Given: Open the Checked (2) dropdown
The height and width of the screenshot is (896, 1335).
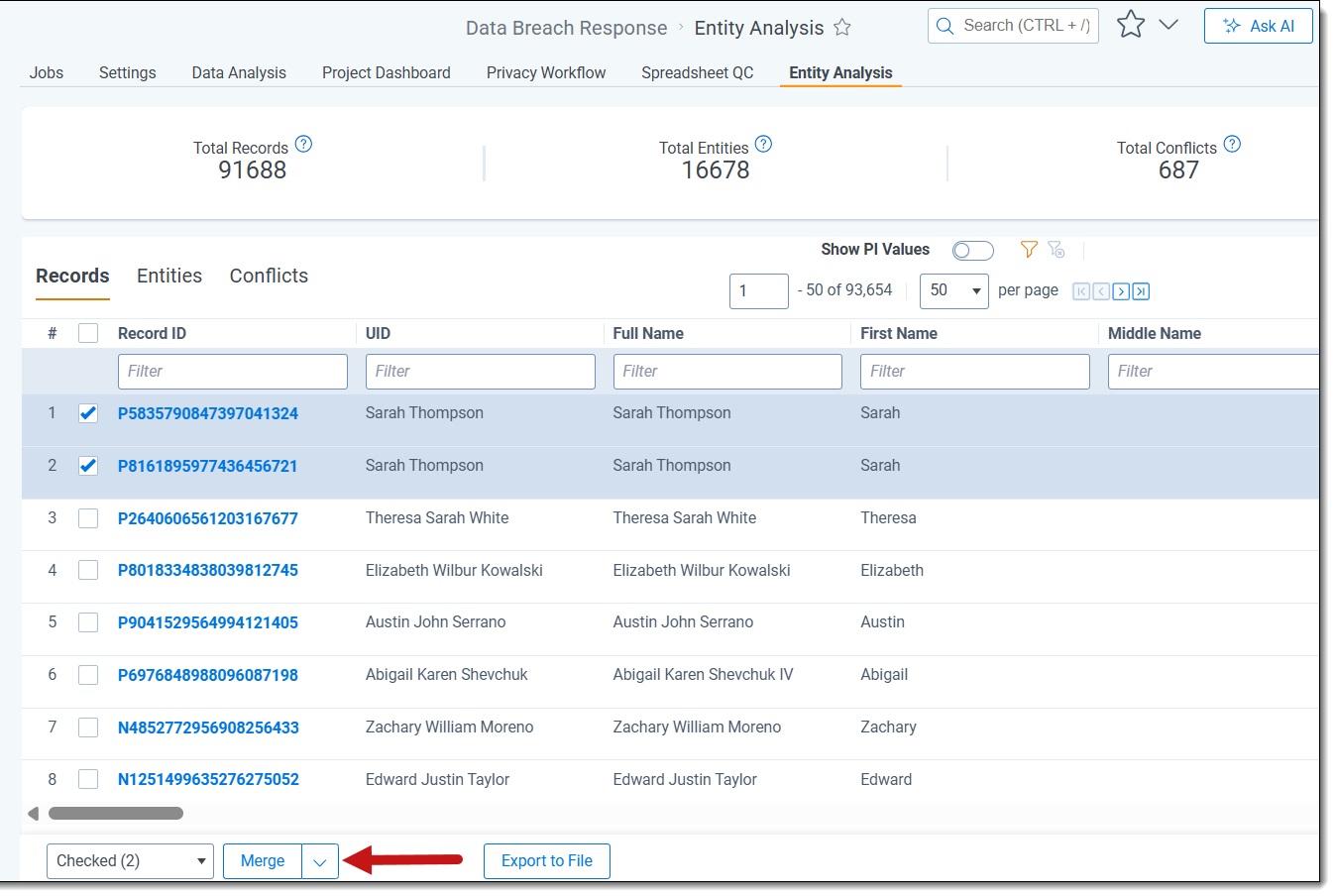Looking at the screenshot, I should tap(130, 861).
